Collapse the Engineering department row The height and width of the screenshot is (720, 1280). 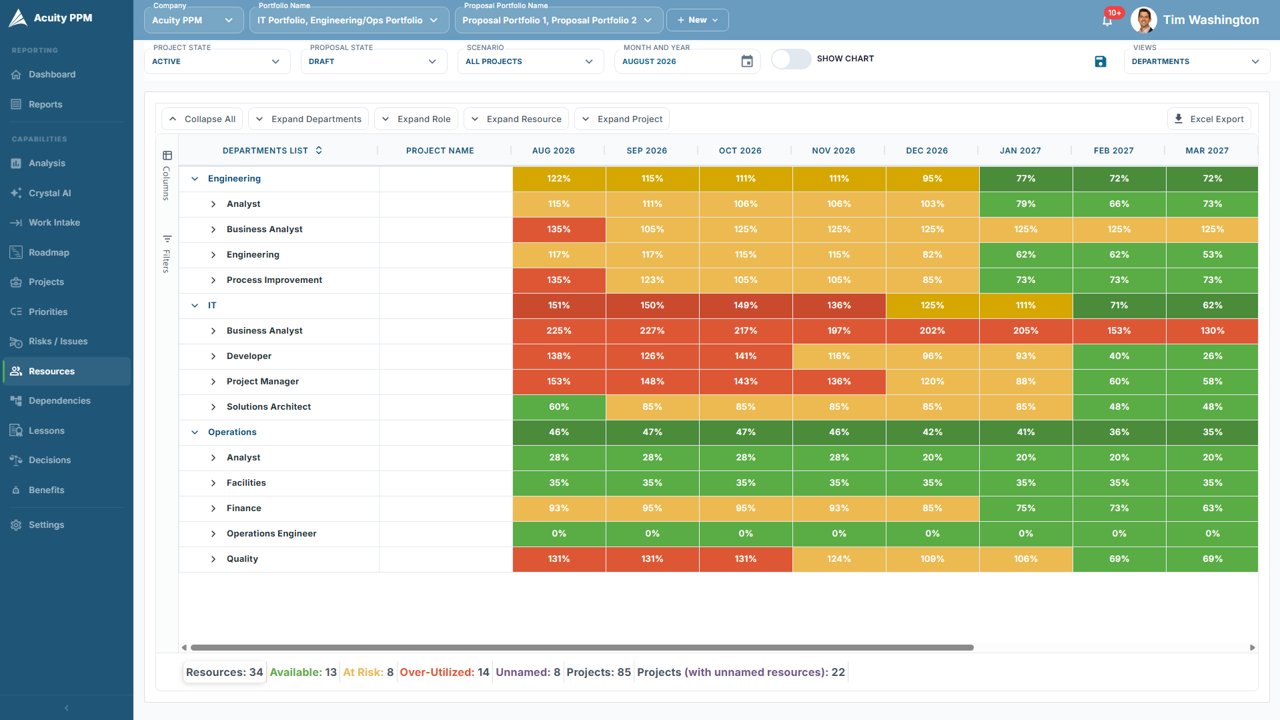[195, 179]
